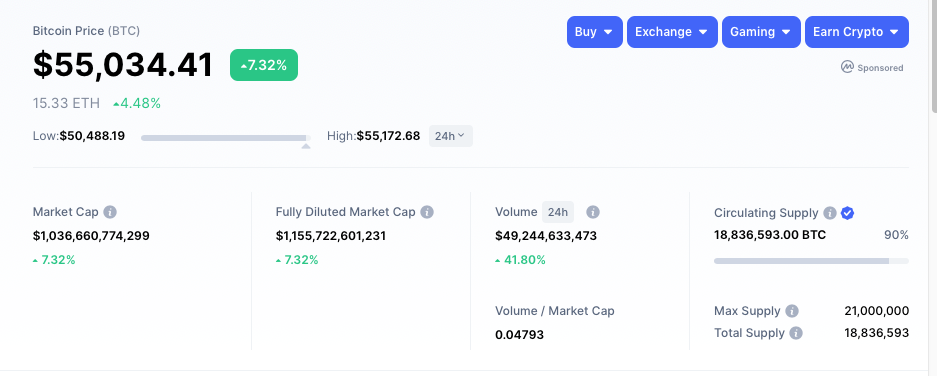Click the 90% supply percentage

click(x=896, y=235)
